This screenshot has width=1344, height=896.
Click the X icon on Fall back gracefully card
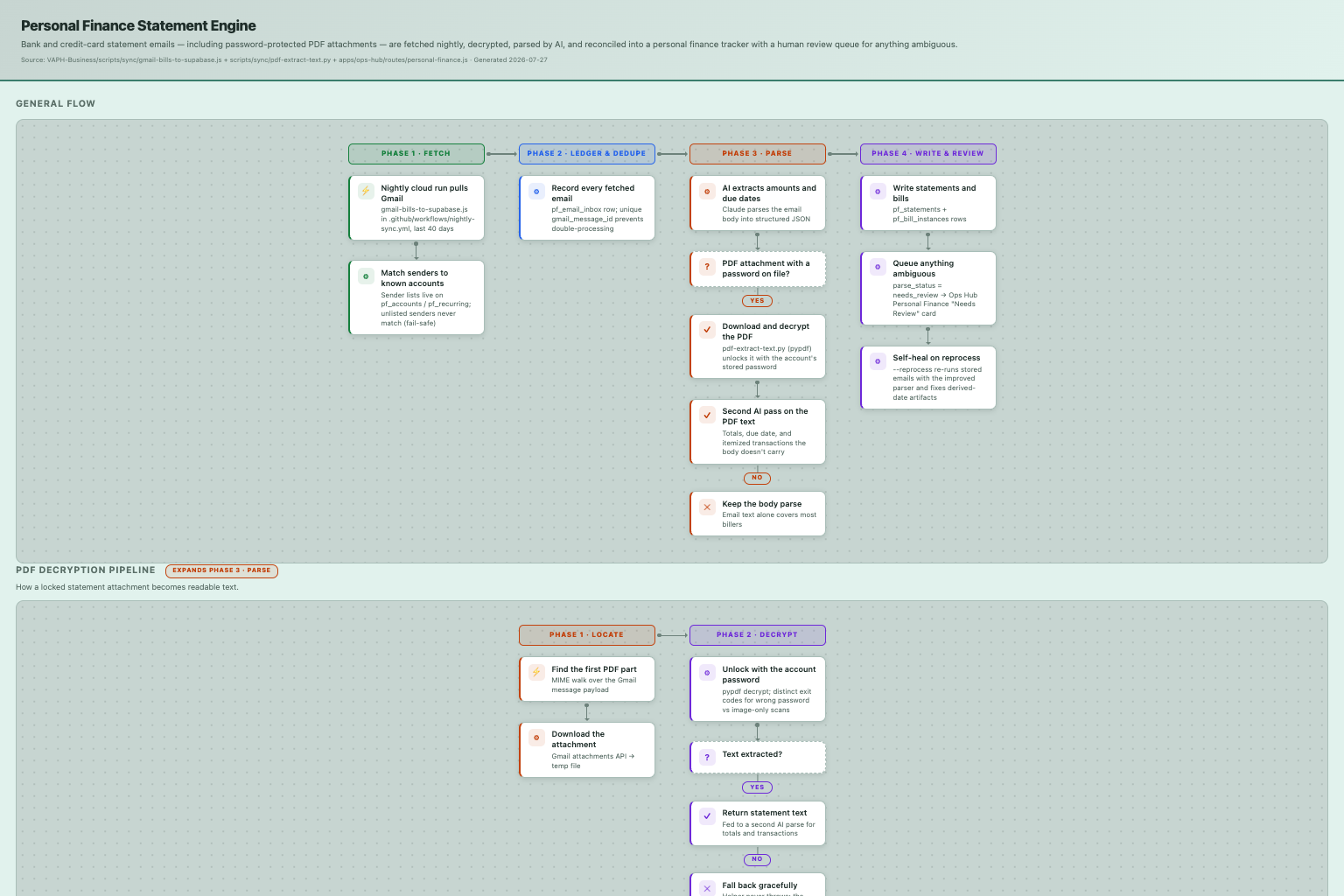(x=707, y=888)
